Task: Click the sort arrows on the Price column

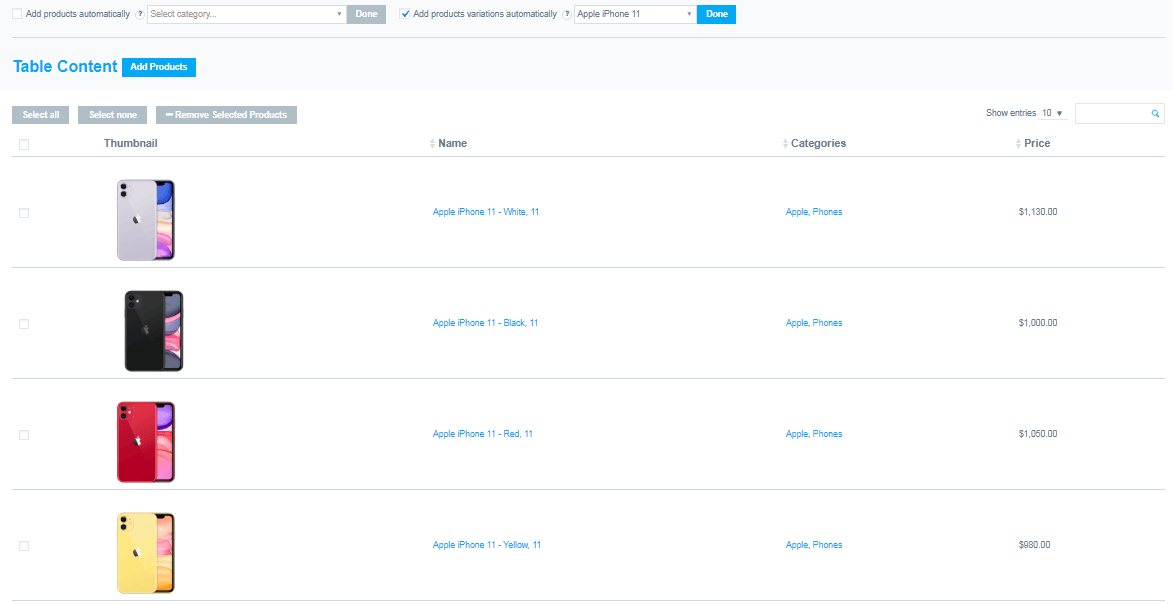Action: click(1016, 143)
